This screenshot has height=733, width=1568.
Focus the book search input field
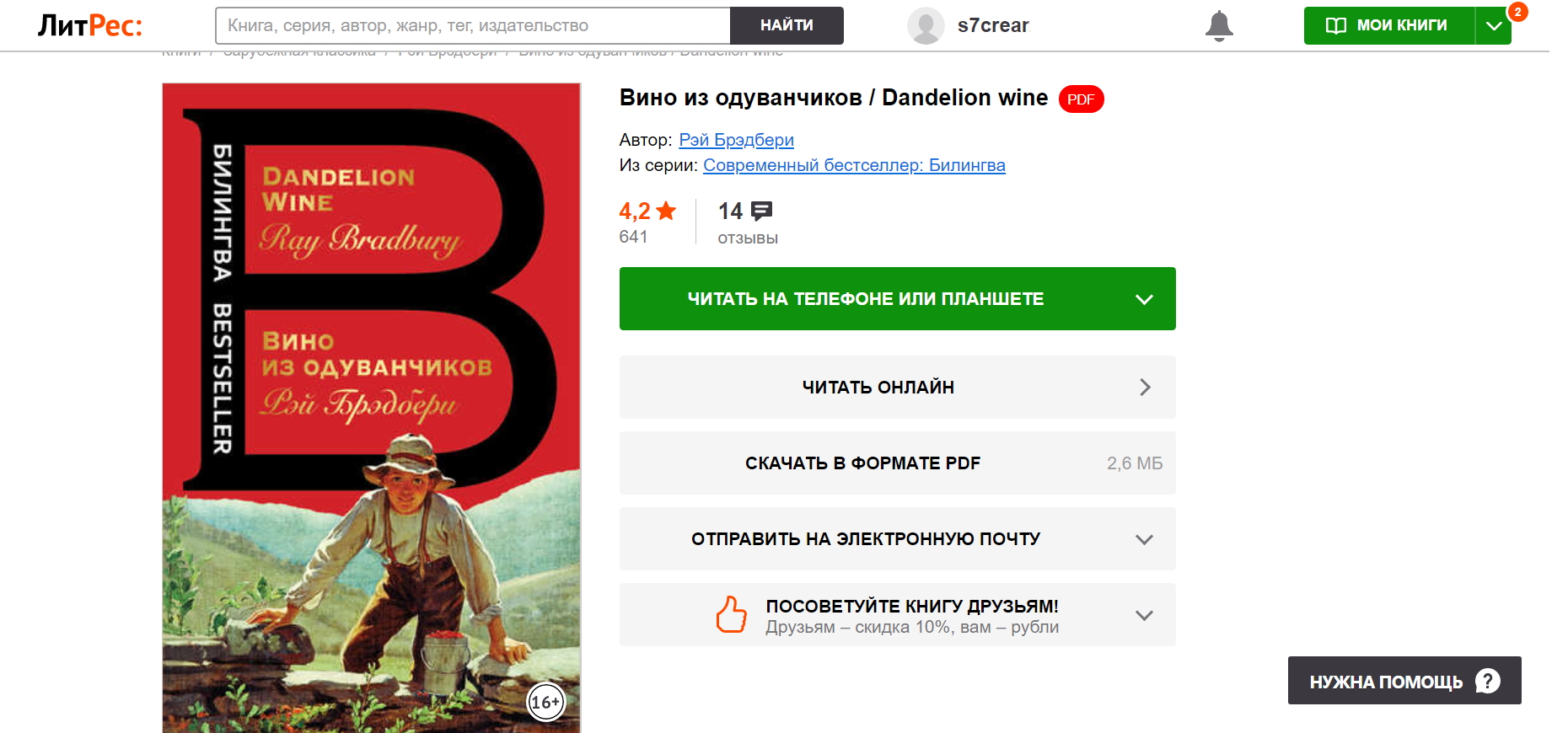point(473,25)
